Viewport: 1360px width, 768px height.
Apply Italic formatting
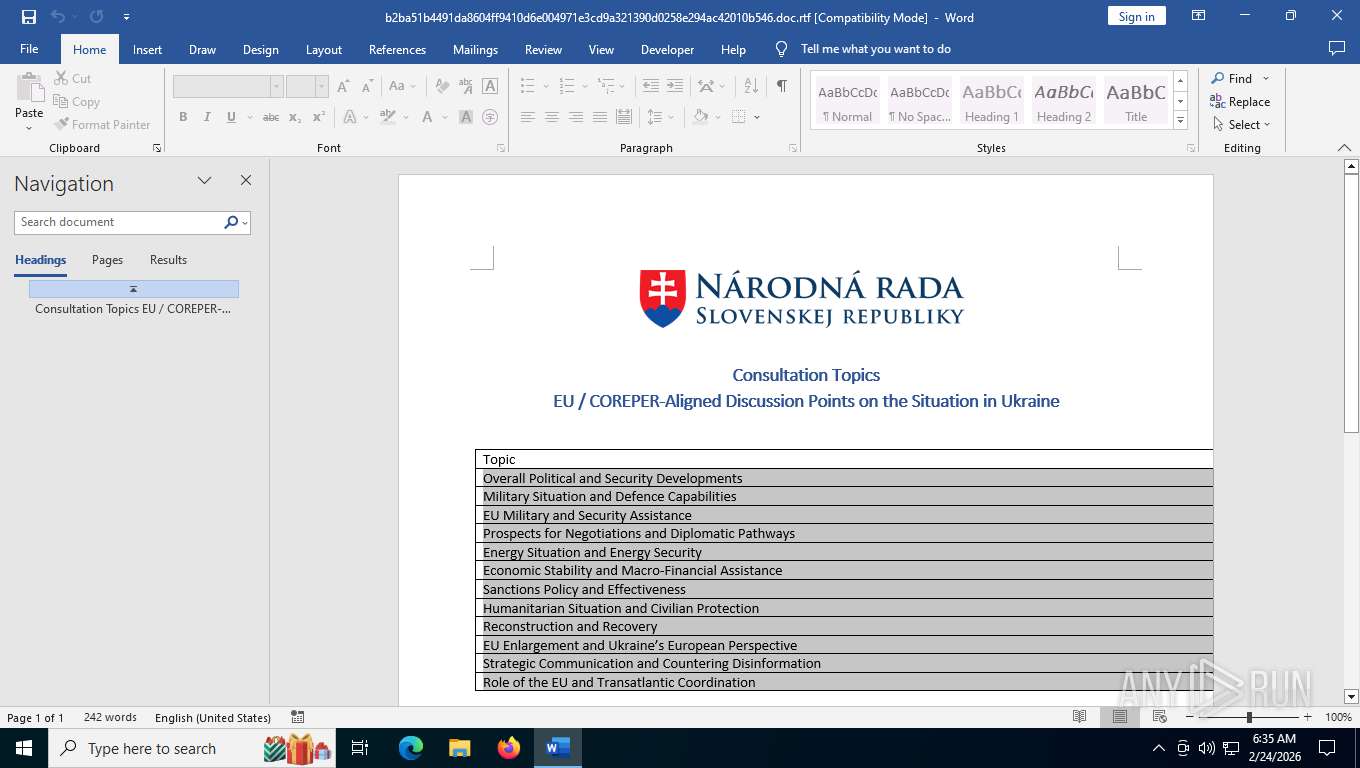click(x=207, y=117)
